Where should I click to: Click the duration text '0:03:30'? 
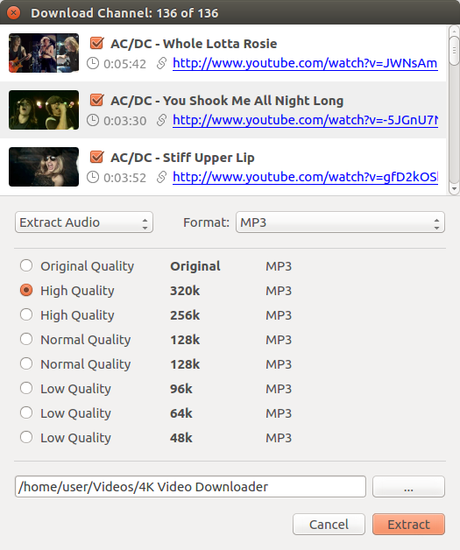pyautogui.click(x=125, y=121)
